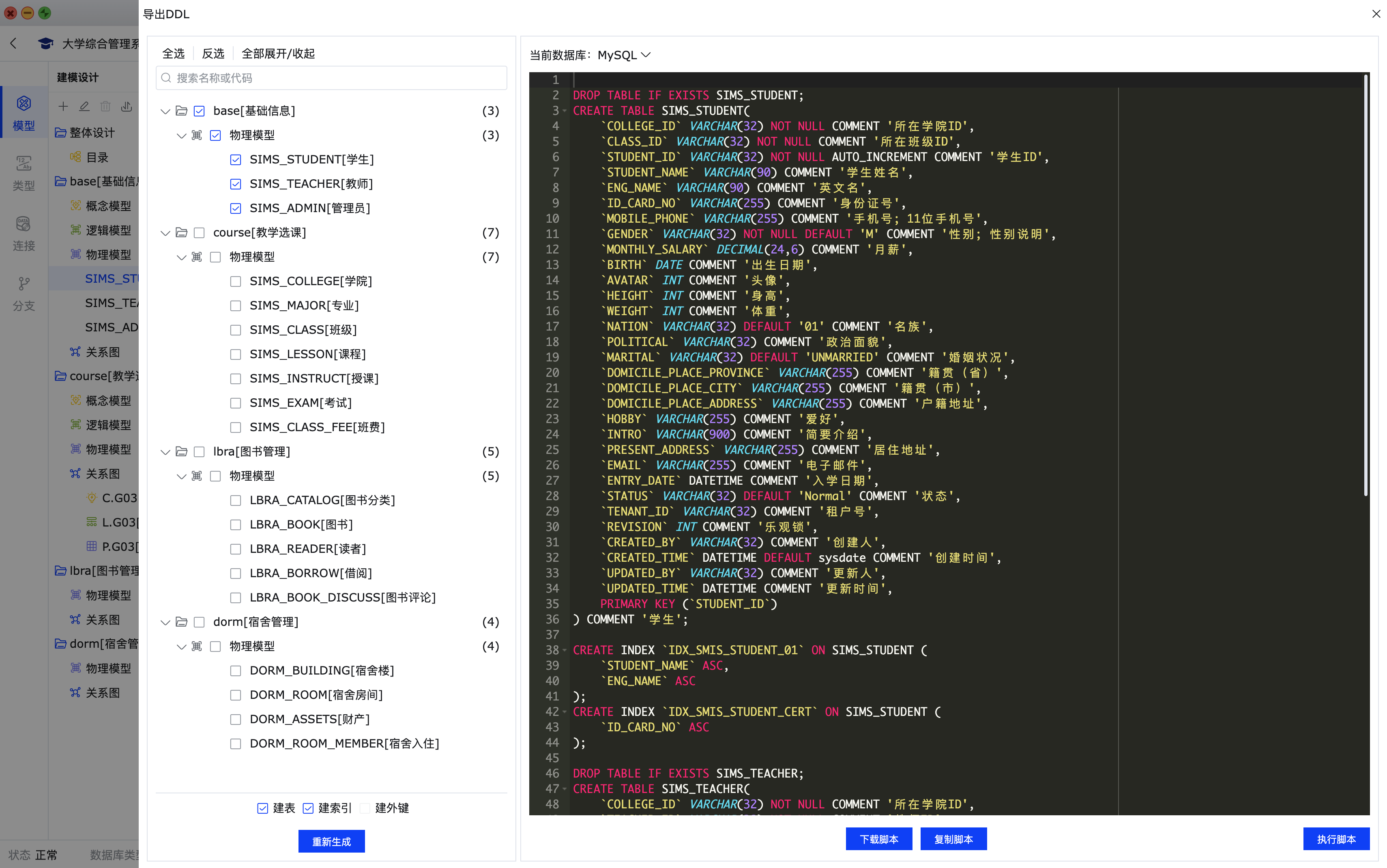
Task: Collapse 物理模型 chevron under dorm
Action: click(x=181, y=647)
